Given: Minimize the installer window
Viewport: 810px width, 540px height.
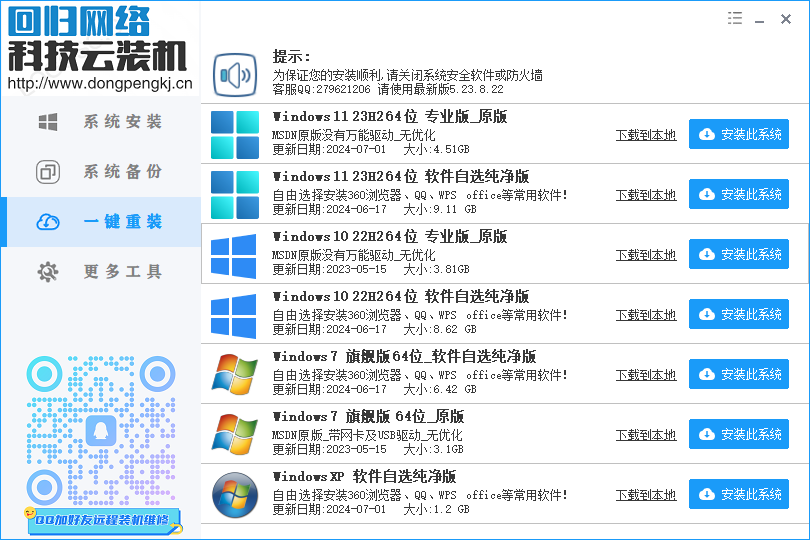Looking at the screenshot, I should [x=759, y=20].
